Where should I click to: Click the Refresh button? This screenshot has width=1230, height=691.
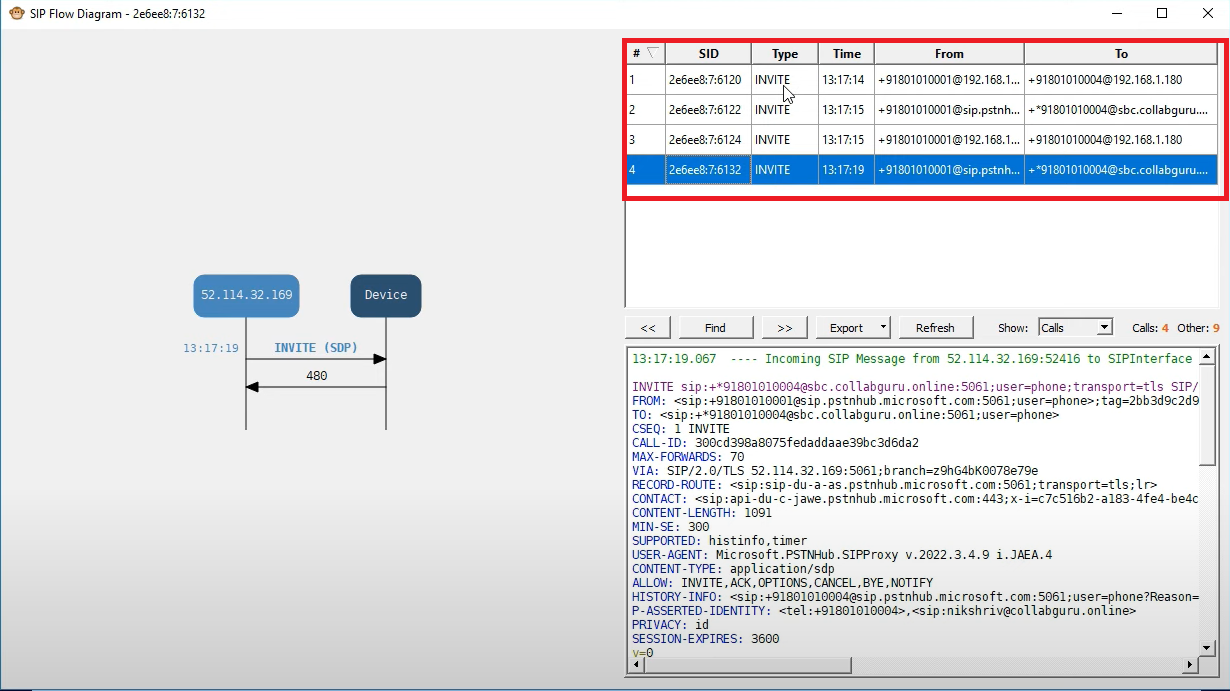(935, 327)
